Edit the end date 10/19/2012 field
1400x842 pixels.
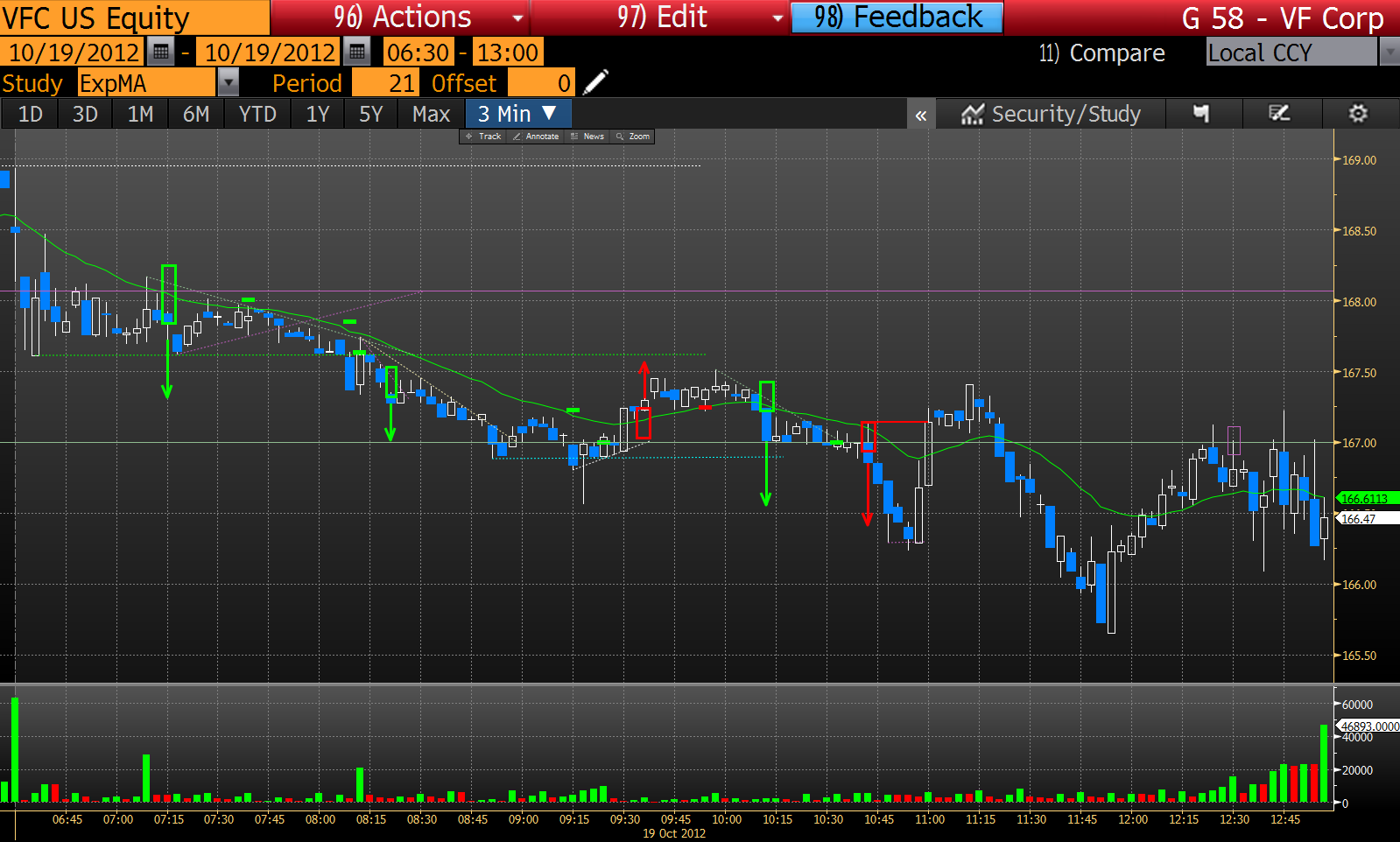point(269,53)
